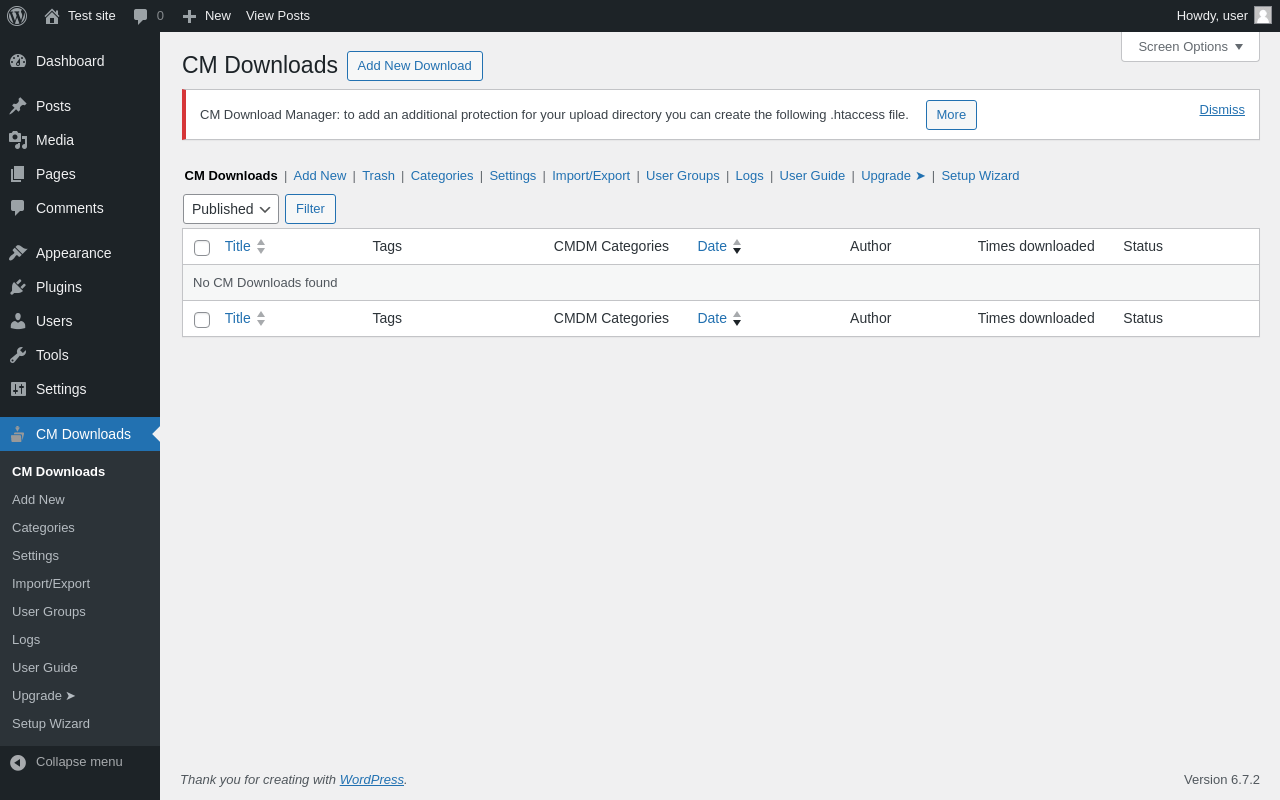
Task: Click the Comments speech bubble sidebar icon
Action: [18, 208]
